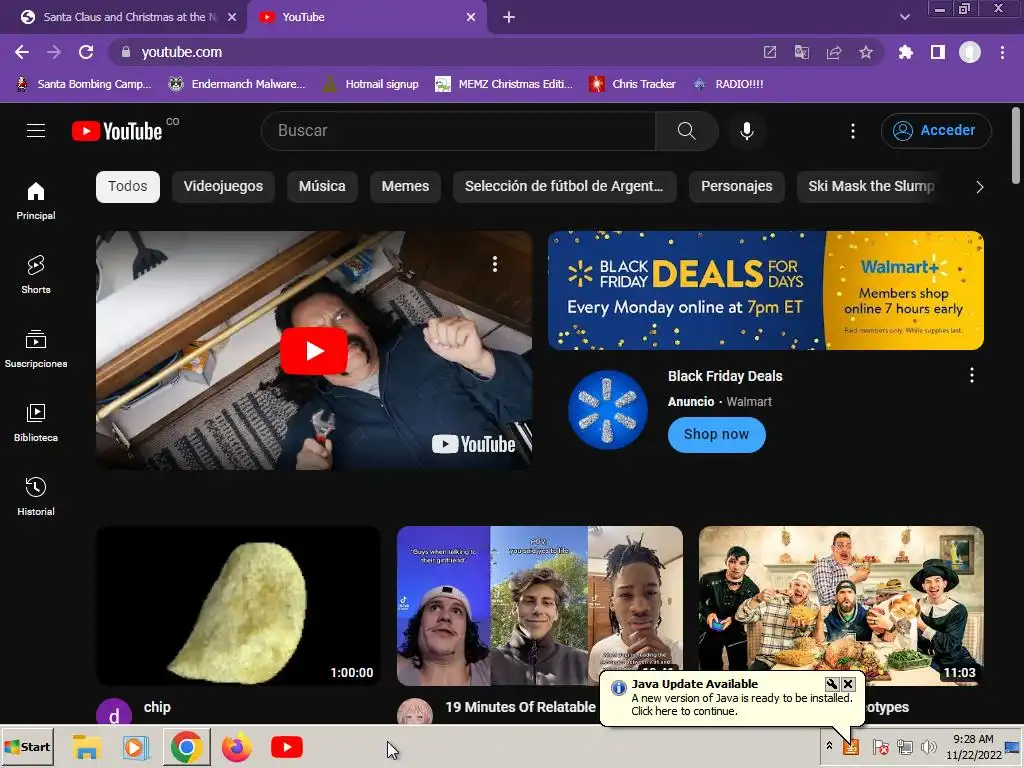The image size is (1024, 768).
Task: Click the translate page icon
Action: pos(802,52)
